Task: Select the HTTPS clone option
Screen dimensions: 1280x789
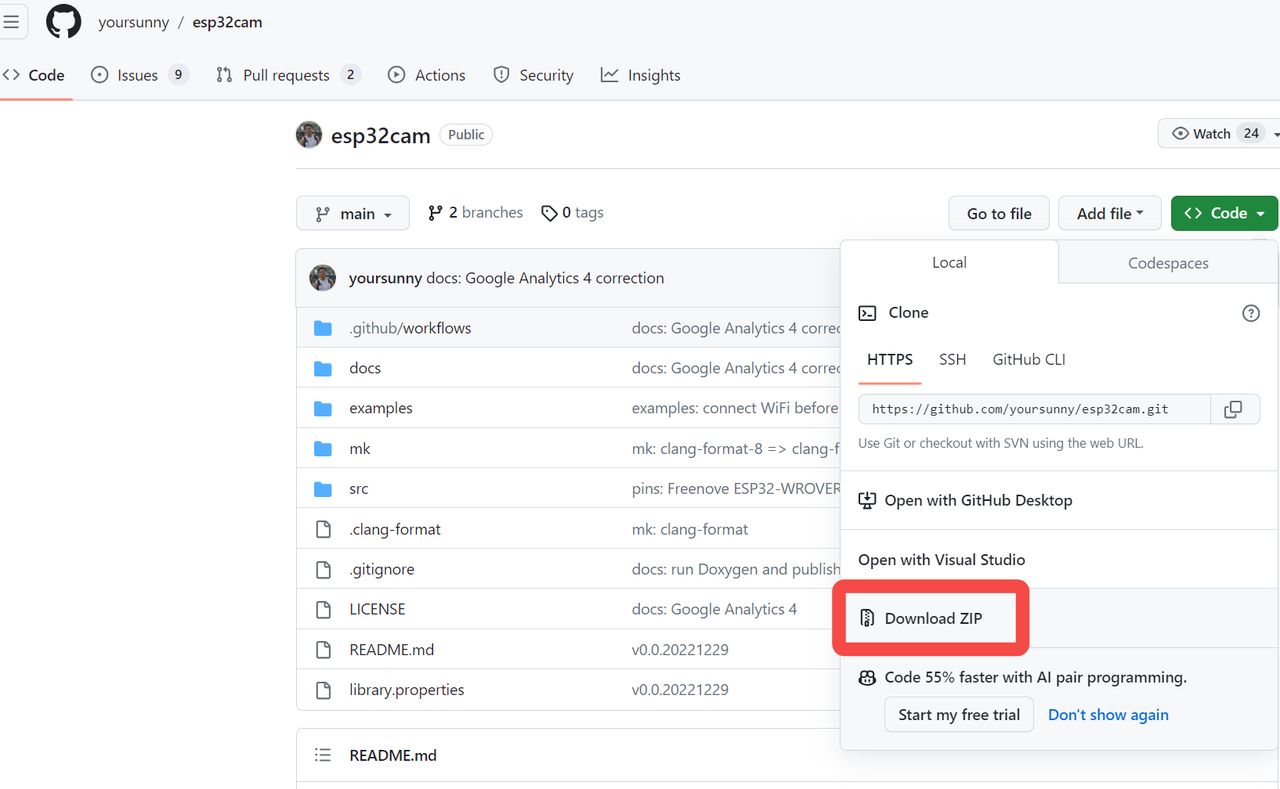Action: (x=890, y=360)
